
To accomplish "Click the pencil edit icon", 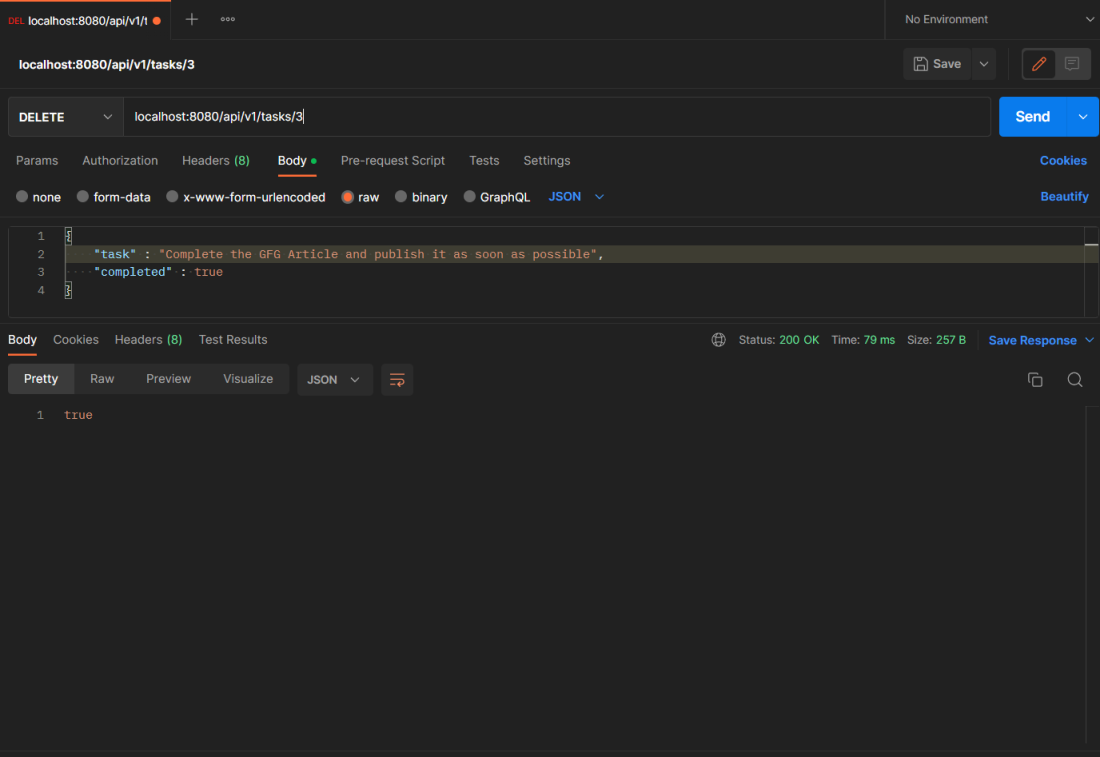I will [1039, 64].
